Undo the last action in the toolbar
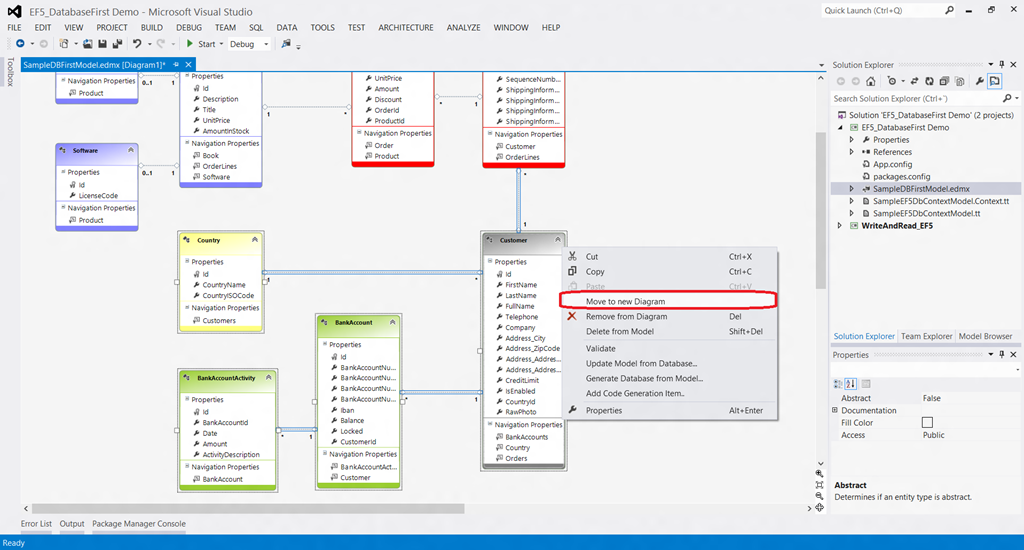 click(137, 44)
